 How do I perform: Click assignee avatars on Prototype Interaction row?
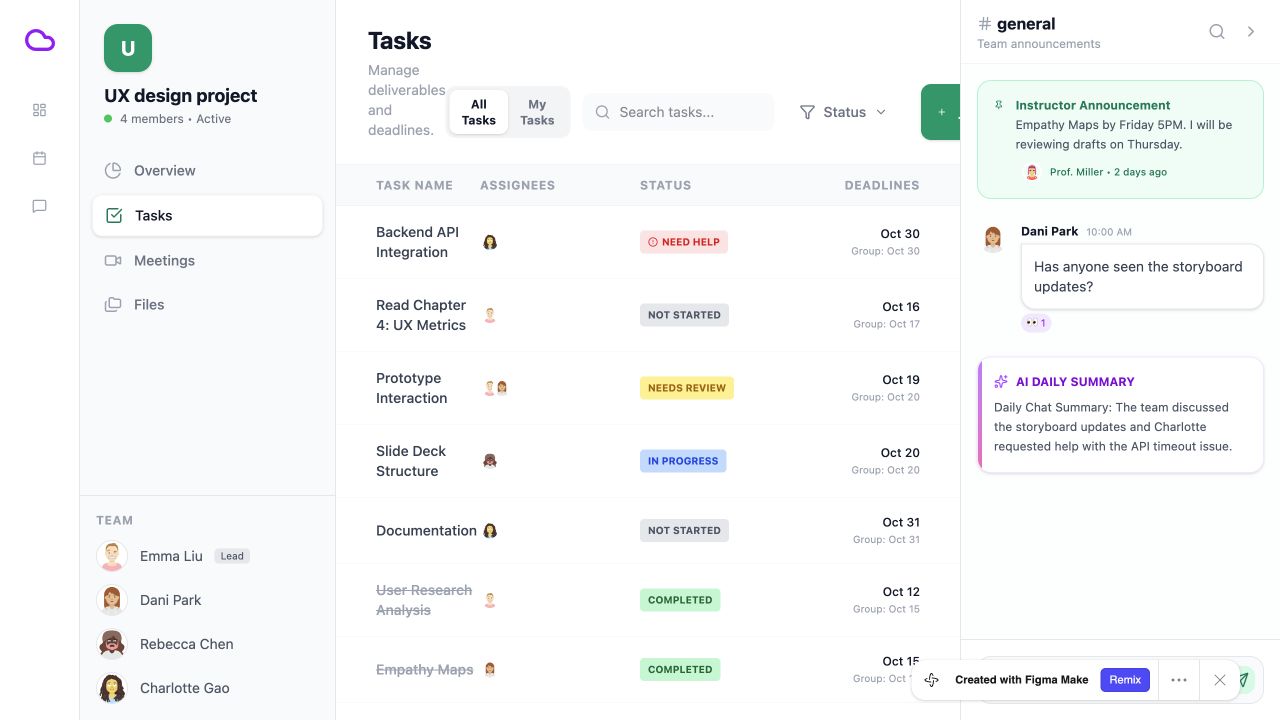(496, 388)
